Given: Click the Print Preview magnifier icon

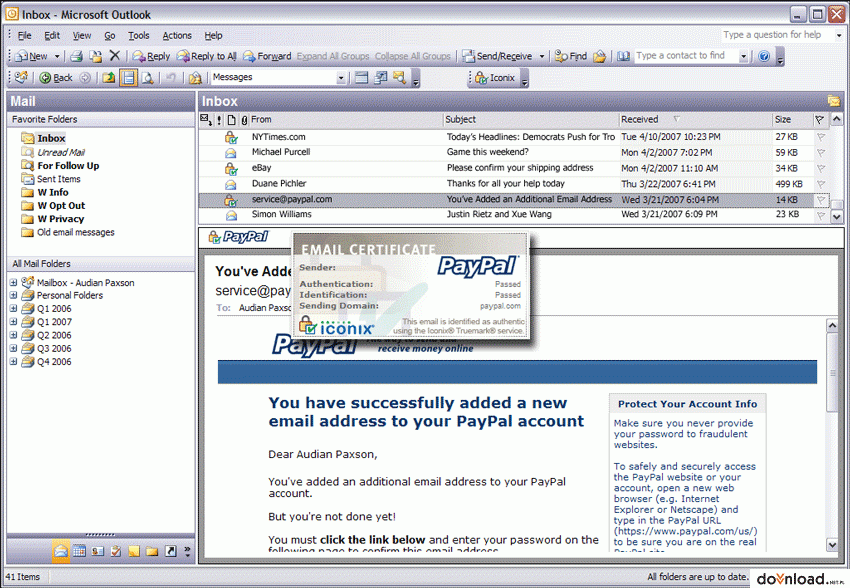Looking at the screenshot, I should click(147, 77).
